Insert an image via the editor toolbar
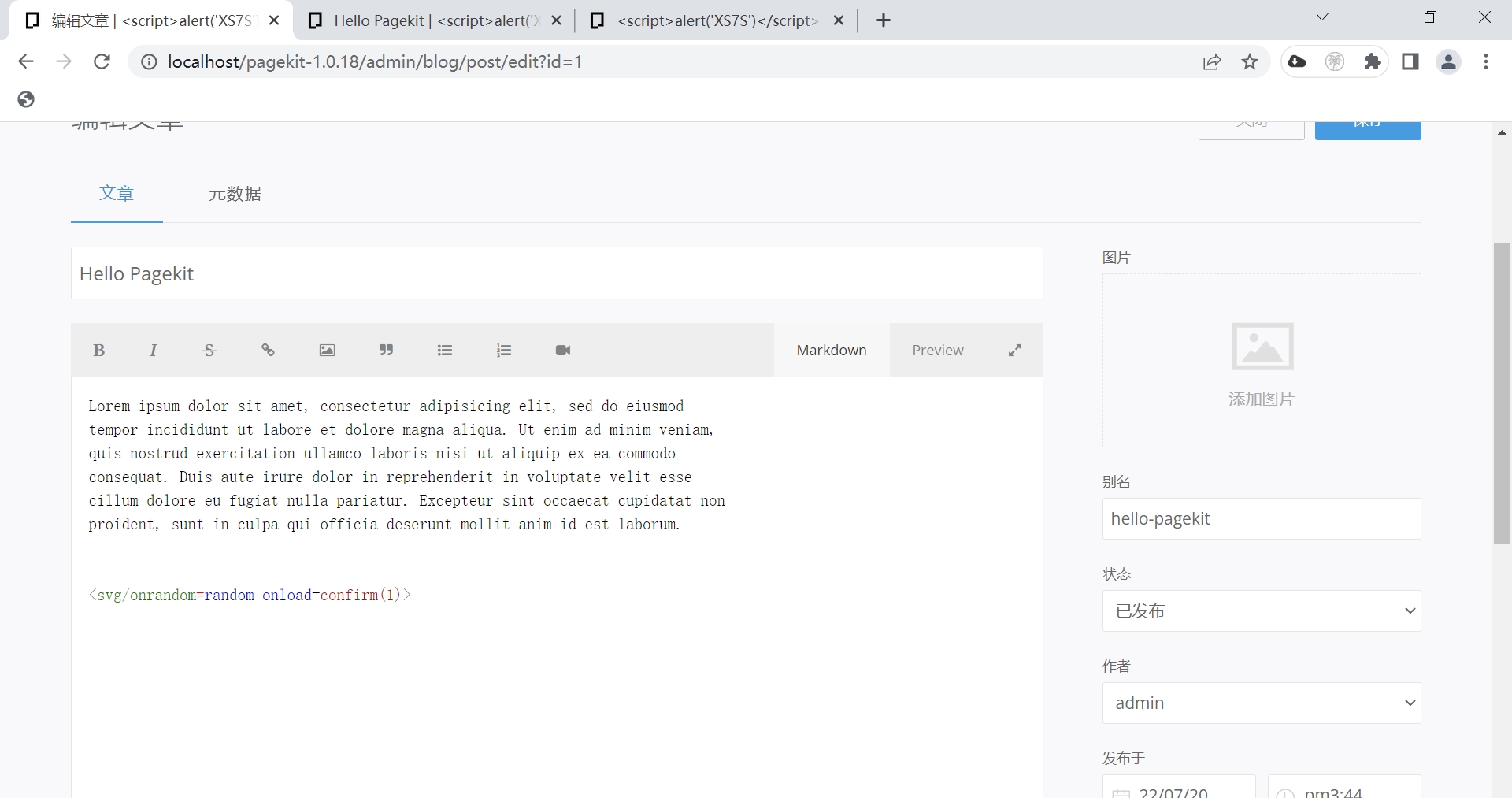Image resolution: width=1512 pixels, height=798 pixels. coord(327,351)
